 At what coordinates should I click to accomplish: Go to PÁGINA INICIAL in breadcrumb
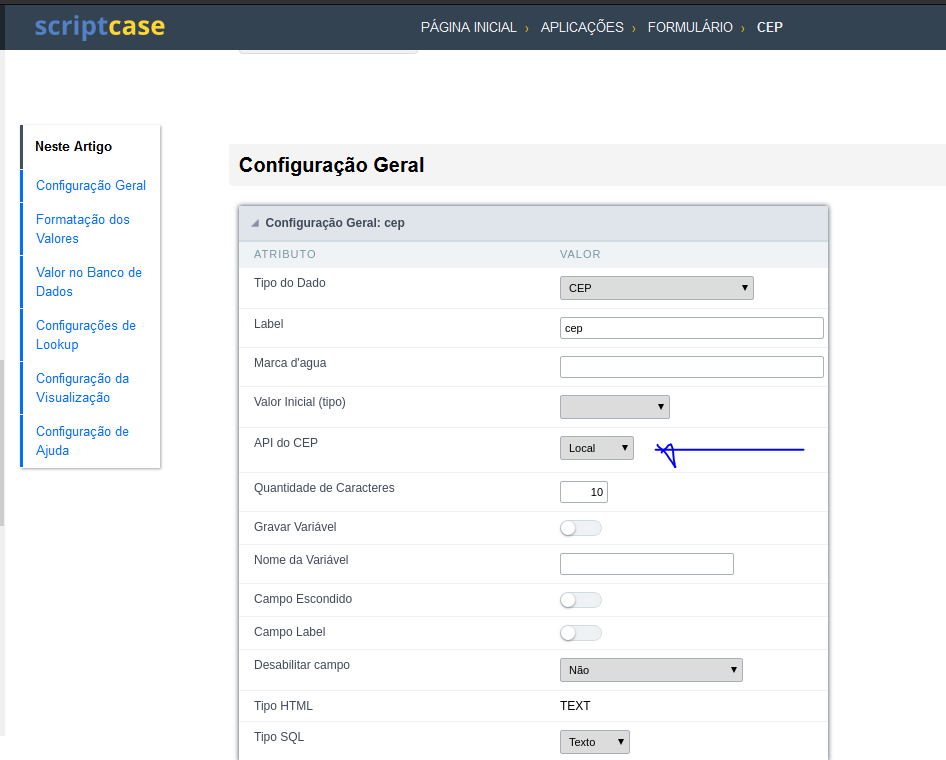[468, 28]
